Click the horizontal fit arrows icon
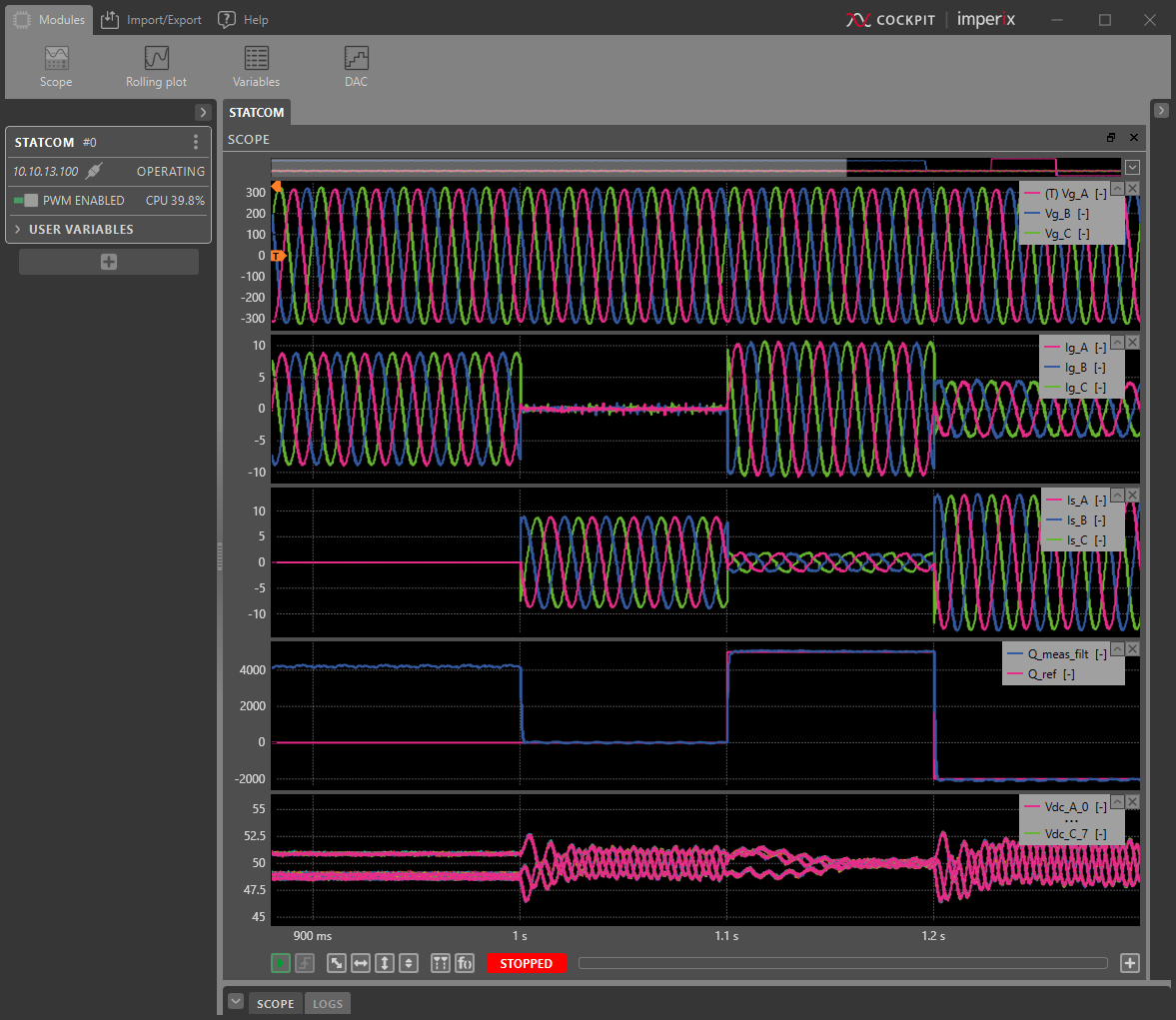1176x1020 pixels. pos(361,963)
